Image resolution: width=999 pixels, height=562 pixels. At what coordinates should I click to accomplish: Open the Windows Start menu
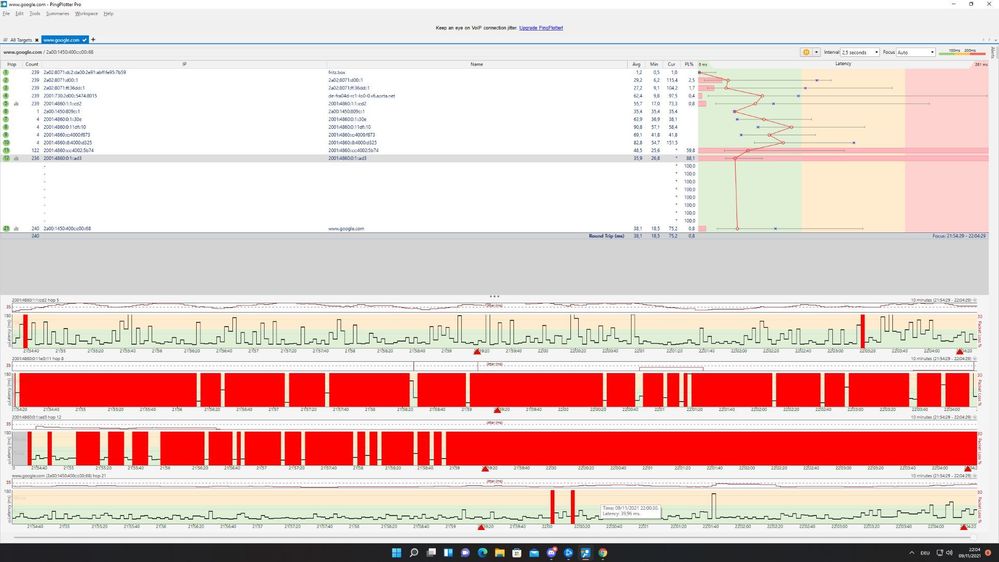pos(397,552)
